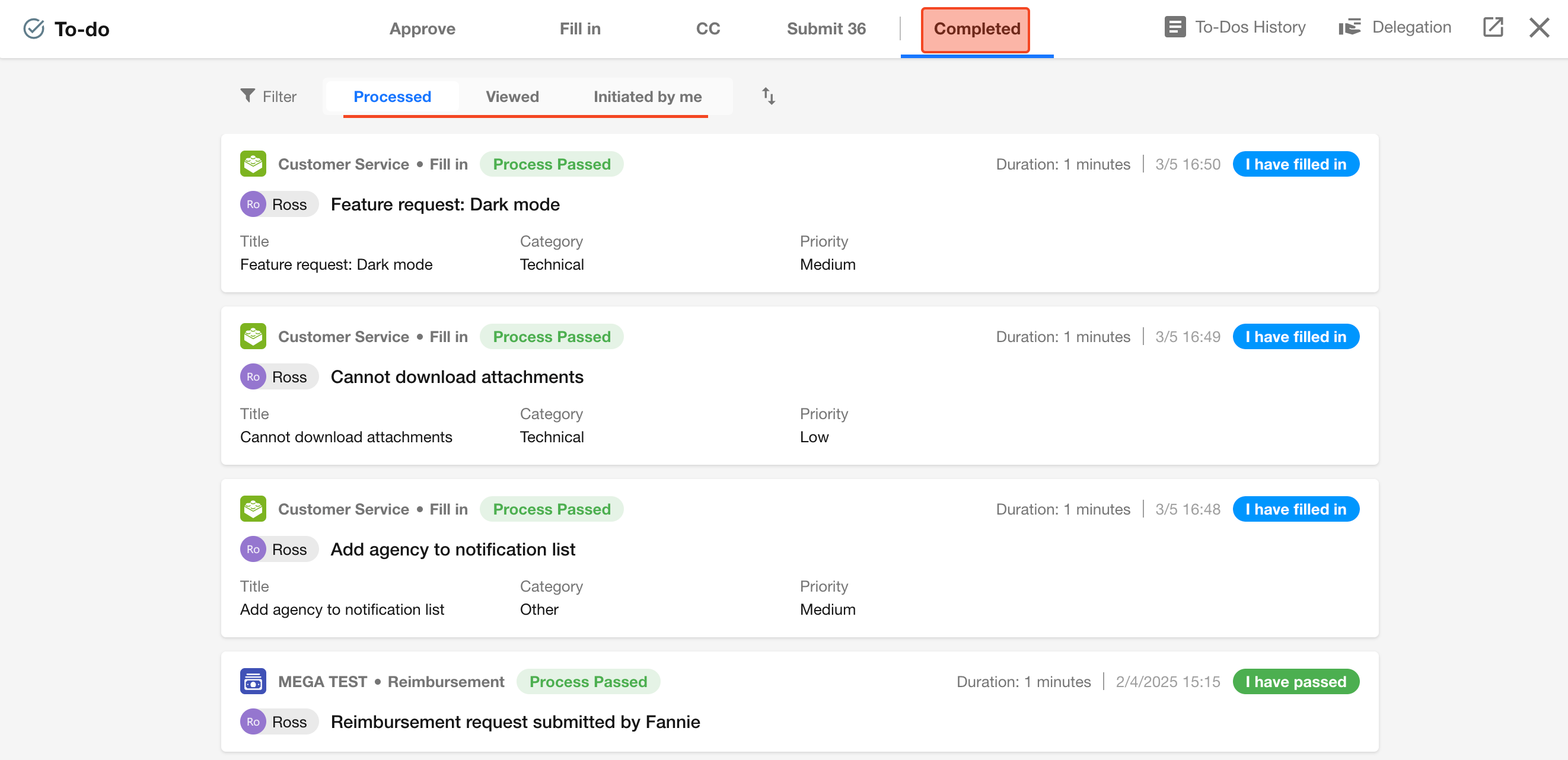Image resolution: width=1568 pixels, height=760 pixels.
Task: Click the blue MEGA TEST Reimbursement icon
Action: click(x=253, y=682)
